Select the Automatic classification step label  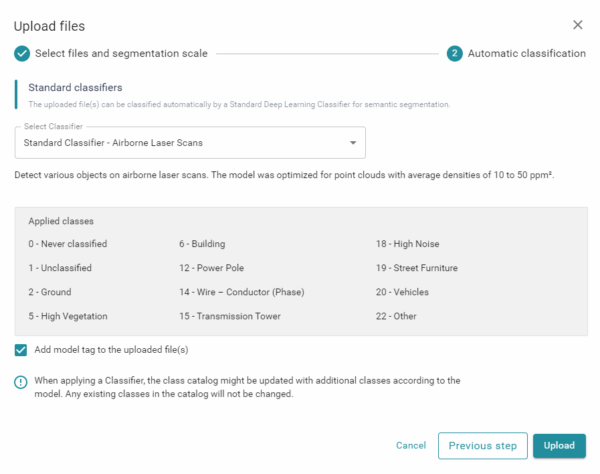[526, 53]
